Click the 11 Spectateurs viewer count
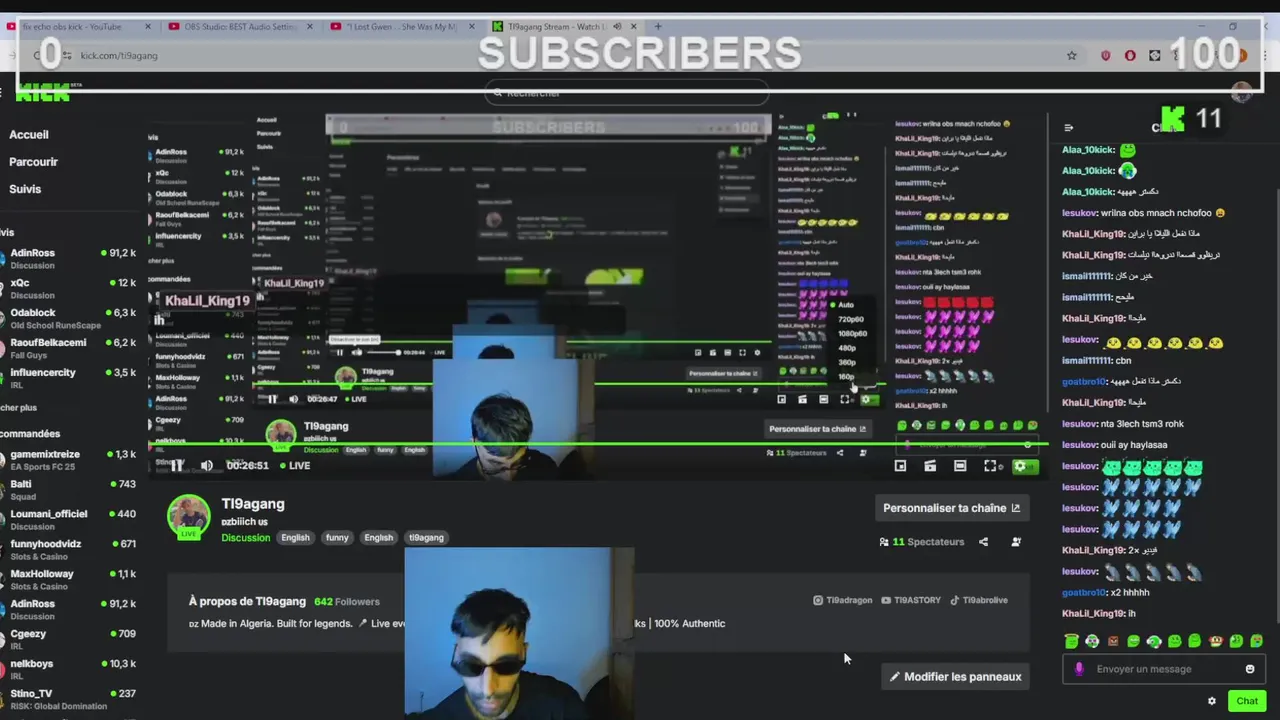The height and width of the screenshot is (720, 1280). pyautogui.click(x=922, y=542)
